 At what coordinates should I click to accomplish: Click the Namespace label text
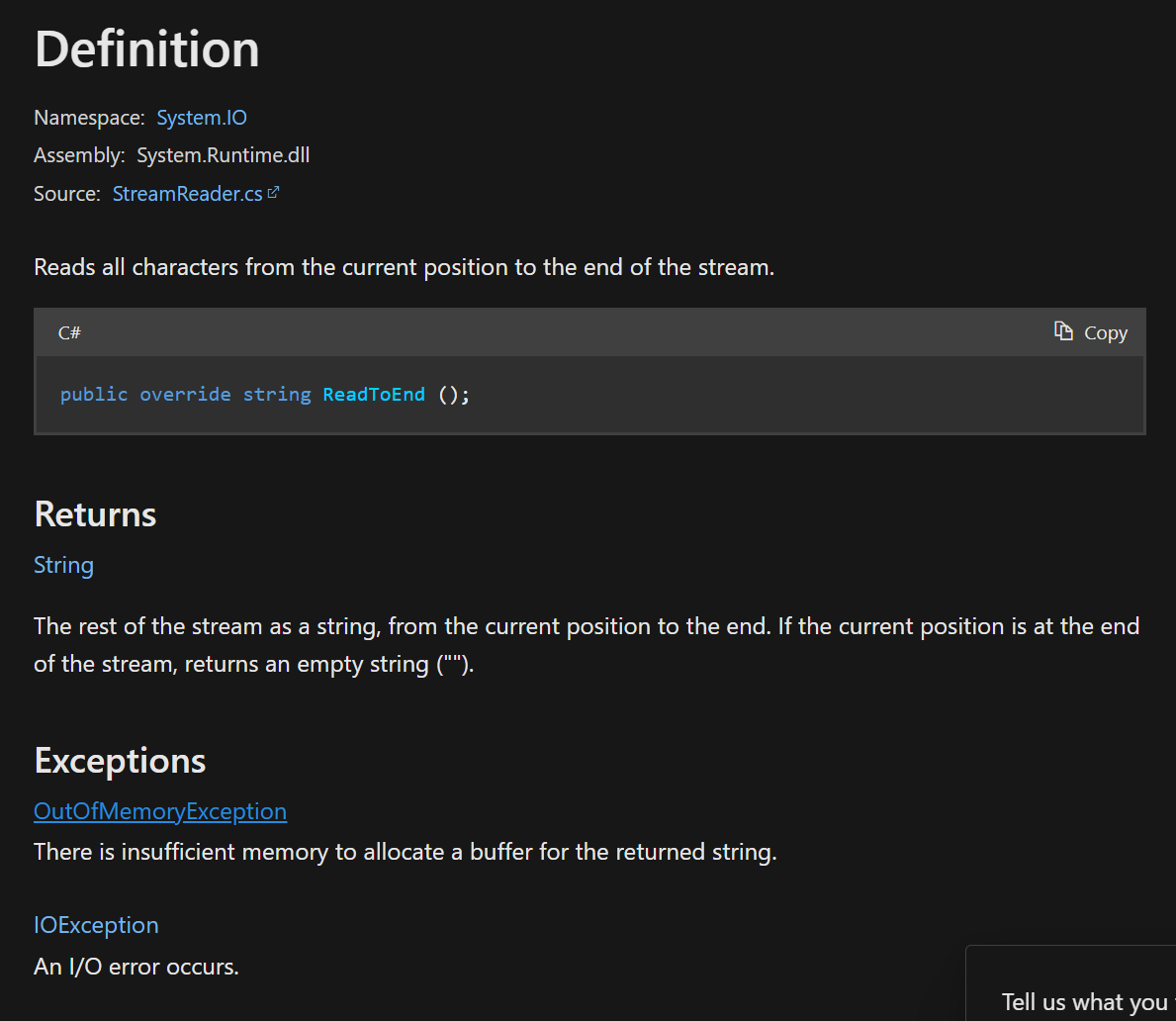pos(88,117)
